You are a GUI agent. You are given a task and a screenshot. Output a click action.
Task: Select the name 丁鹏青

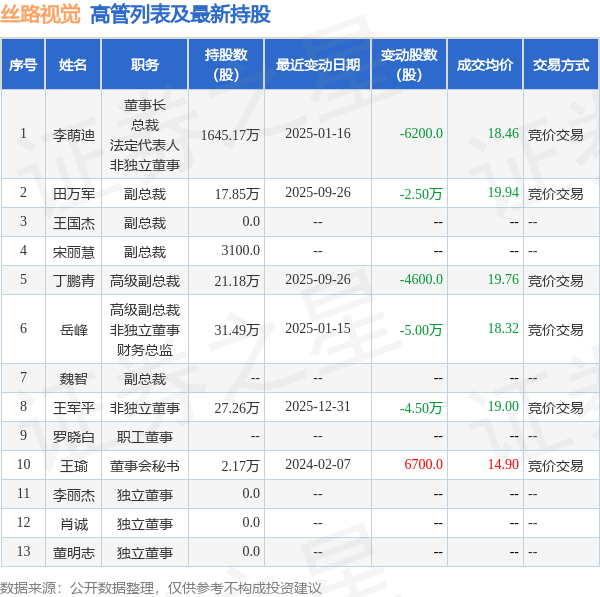[x=73, y=281]
